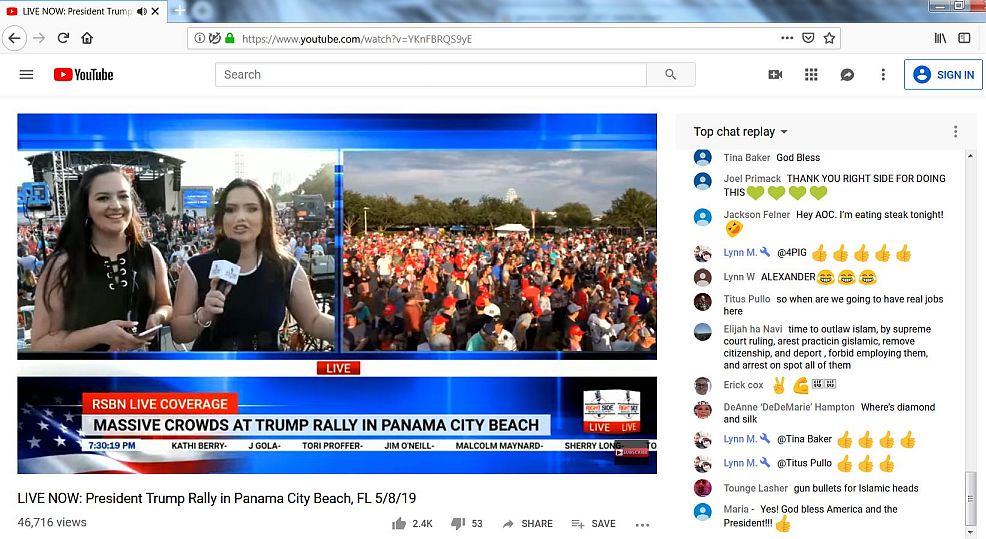Bookmark this page with the star icon

[x=829, y=38]
